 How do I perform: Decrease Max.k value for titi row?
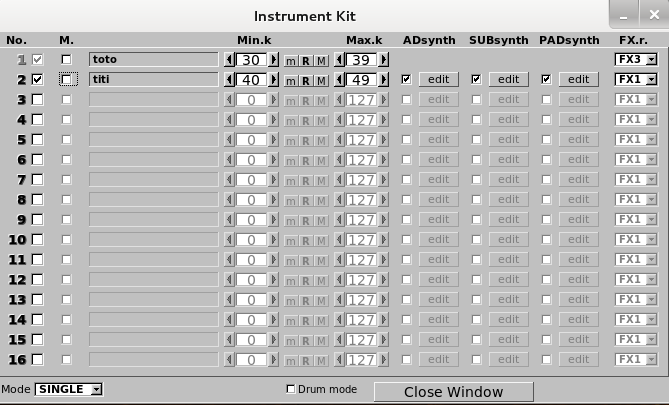click(339, 79)
